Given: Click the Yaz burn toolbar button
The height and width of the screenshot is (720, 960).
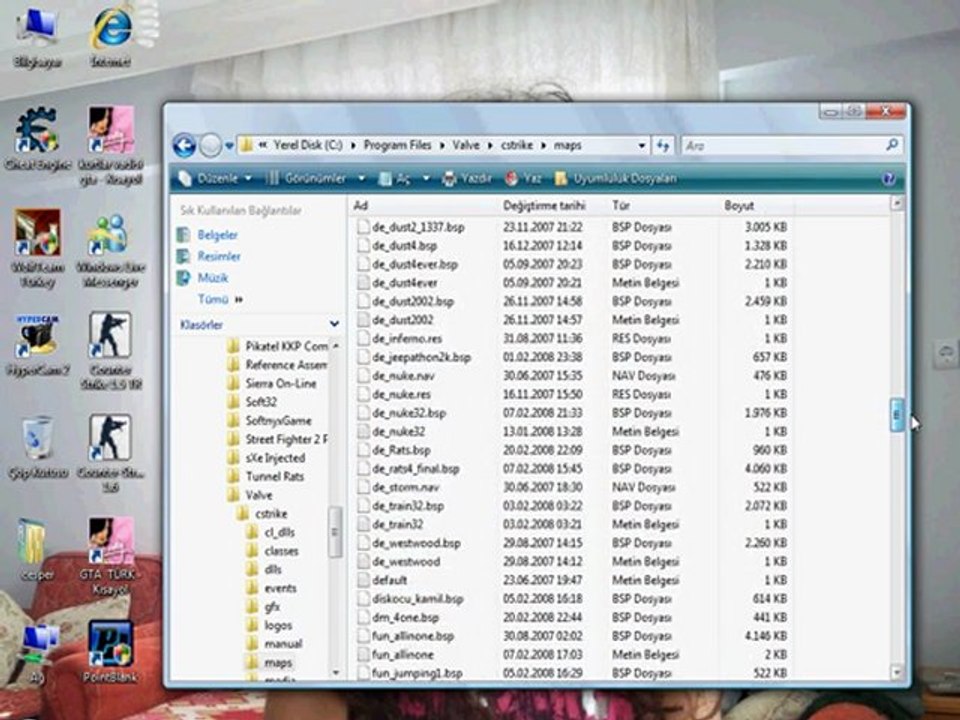Looking at the screenshot, I should click(x=524, y=178).
